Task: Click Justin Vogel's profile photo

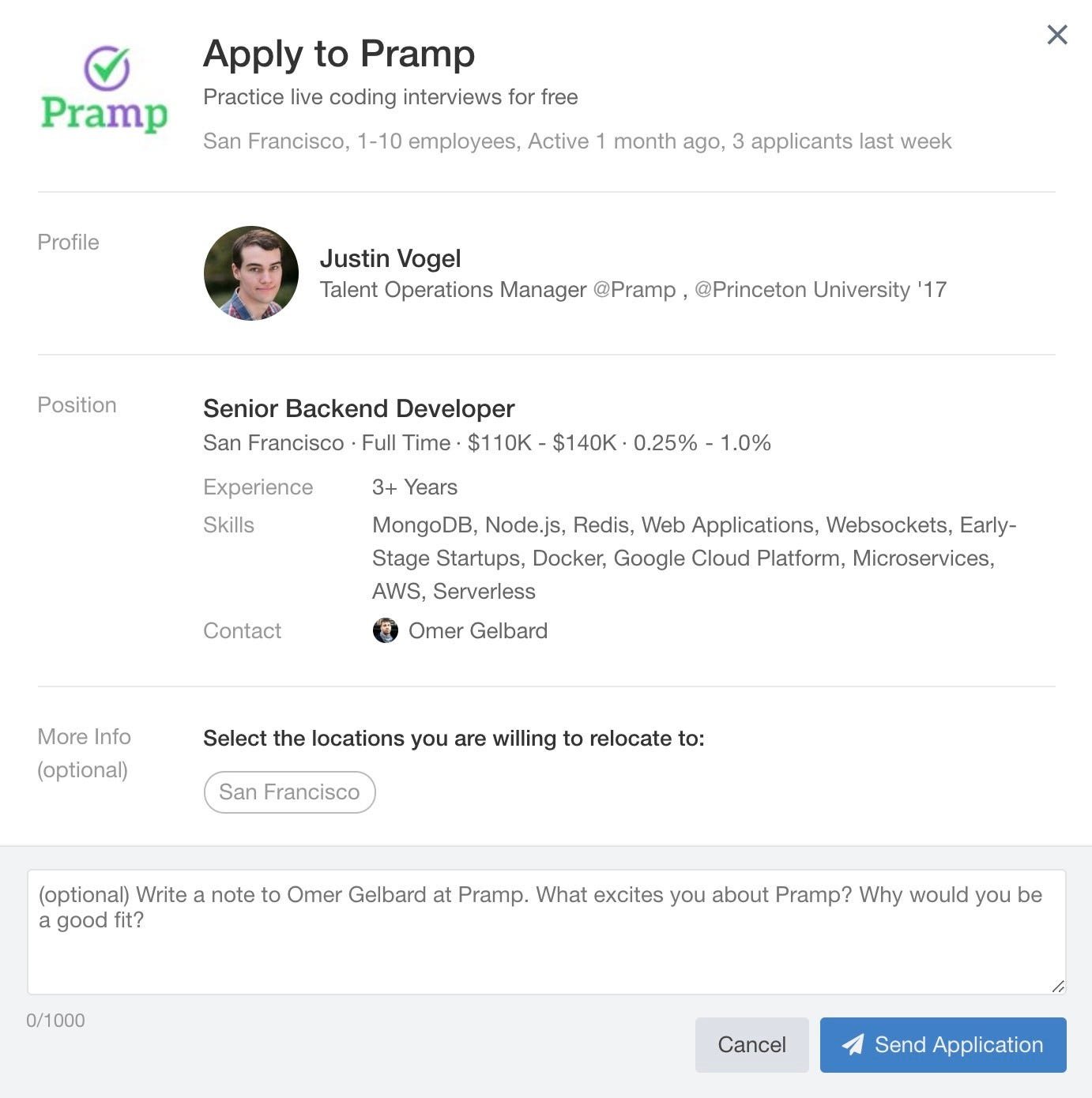Action: click(251, 273)
